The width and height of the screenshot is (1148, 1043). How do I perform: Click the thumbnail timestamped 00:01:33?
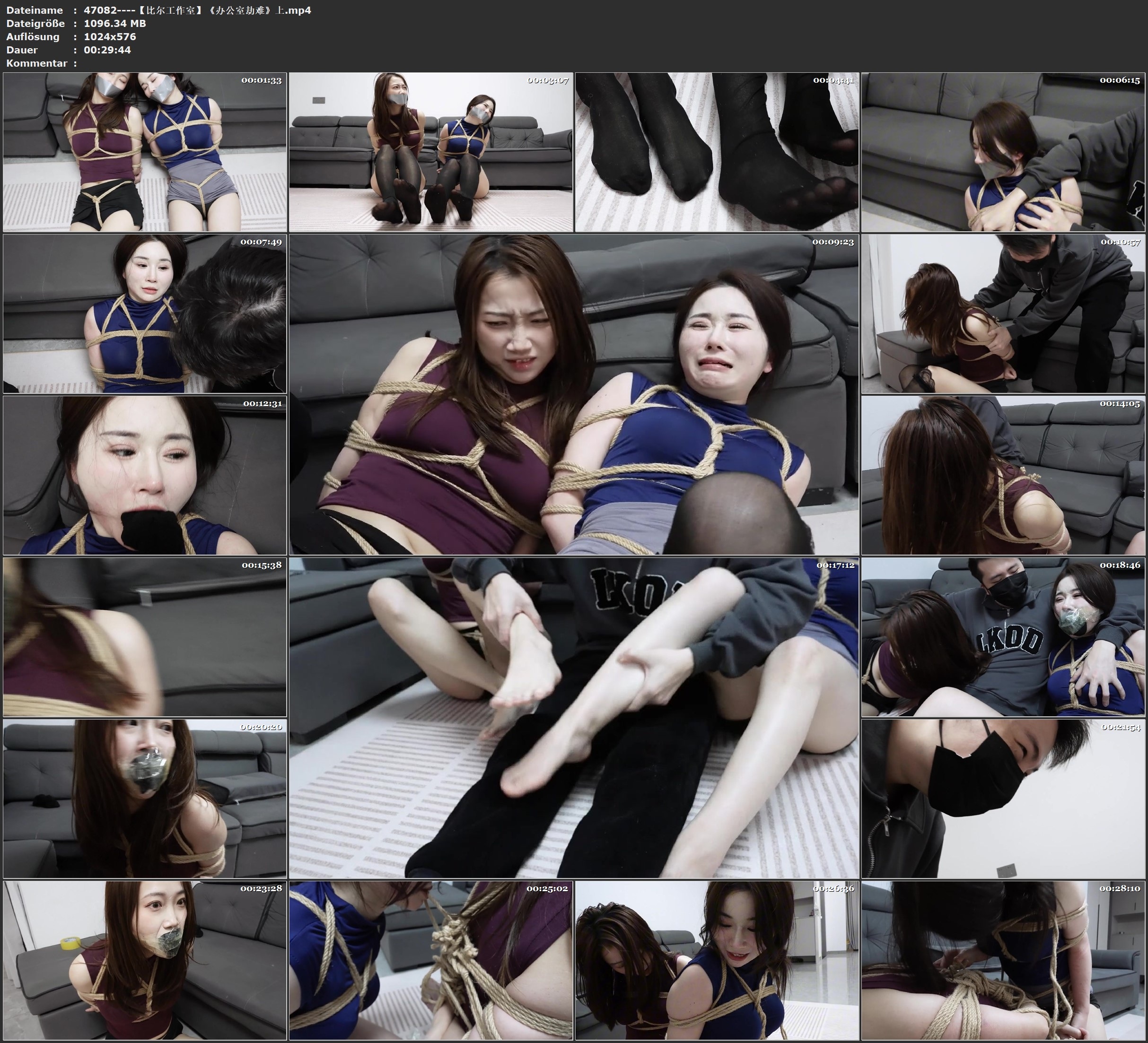pos(145,152)
